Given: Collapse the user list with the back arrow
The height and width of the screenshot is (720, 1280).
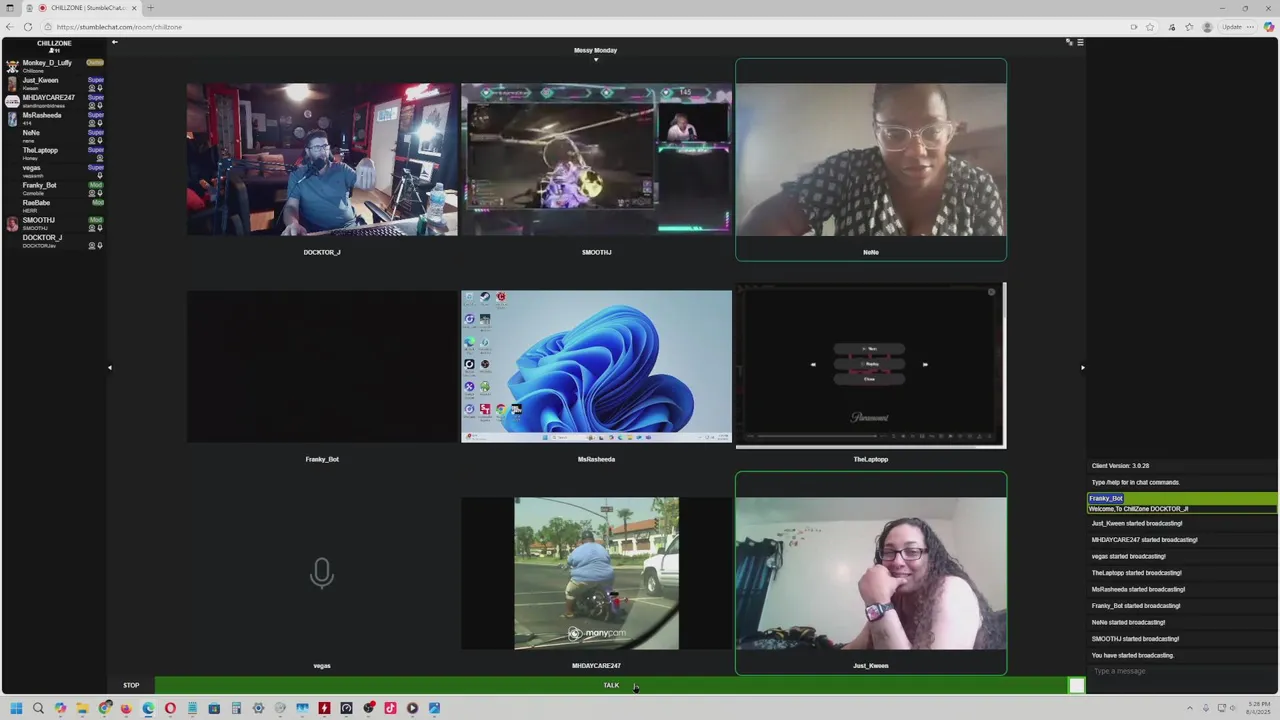Looking at the screenshot, I should click(114, 42).
